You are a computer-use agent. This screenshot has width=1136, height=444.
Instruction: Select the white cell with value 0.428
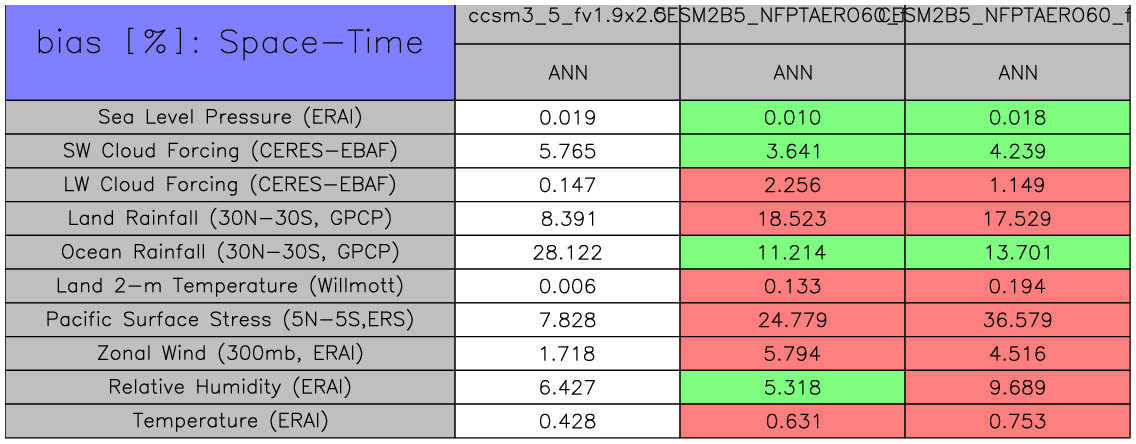[567, 421]
